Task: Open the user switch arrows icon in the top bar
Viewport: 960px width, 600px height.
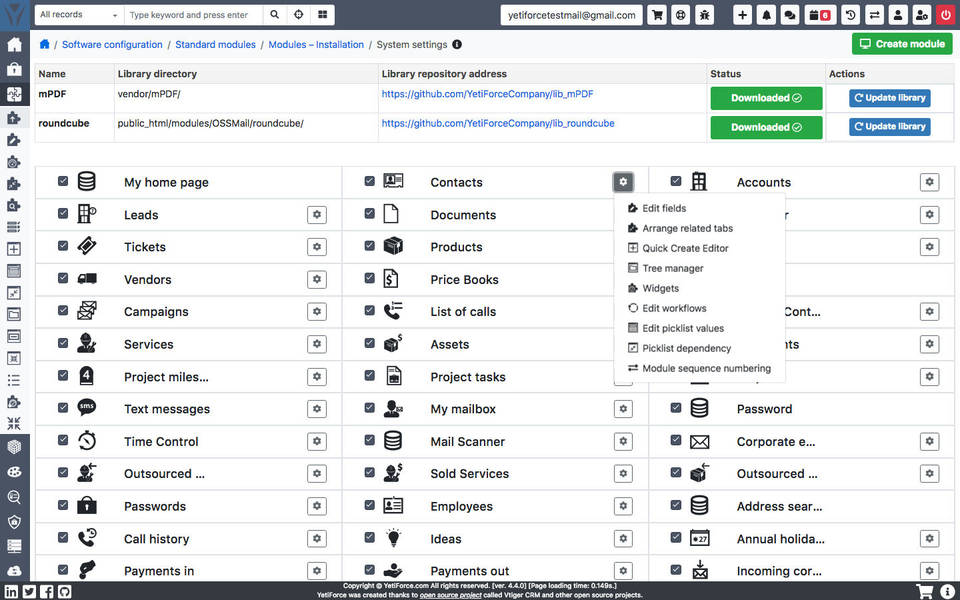Action: (876, 15)
